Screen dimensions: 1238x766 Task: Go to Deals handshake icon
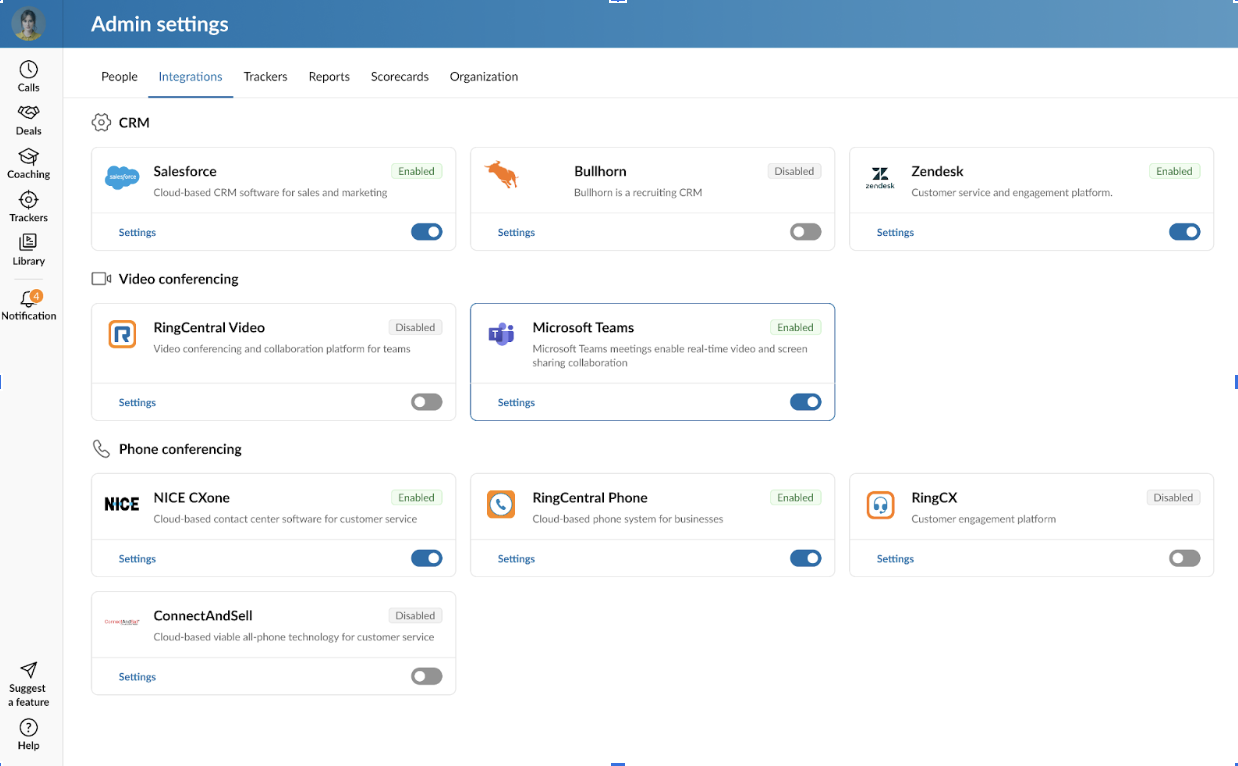29,113
